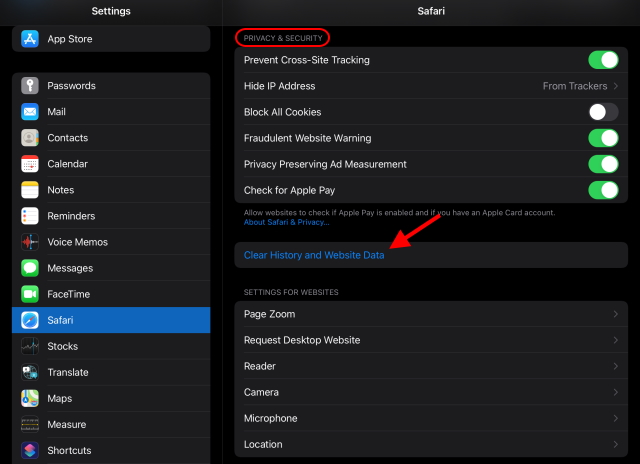This screenshot has height=464, width=640.
Task: Open the Hide IP Address setting
Action: point(431,86)
